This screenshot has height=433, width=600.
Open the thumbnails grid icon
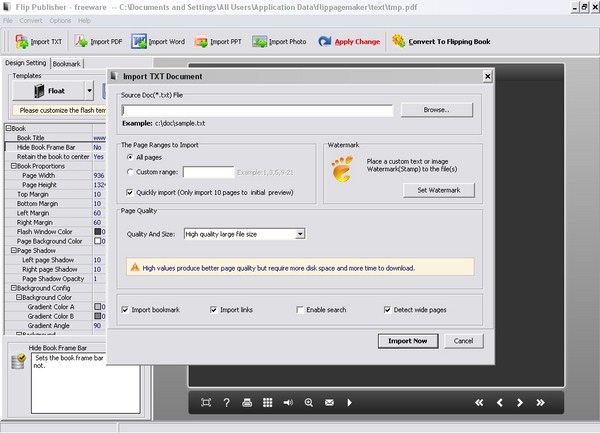click(x=267, y=402)
